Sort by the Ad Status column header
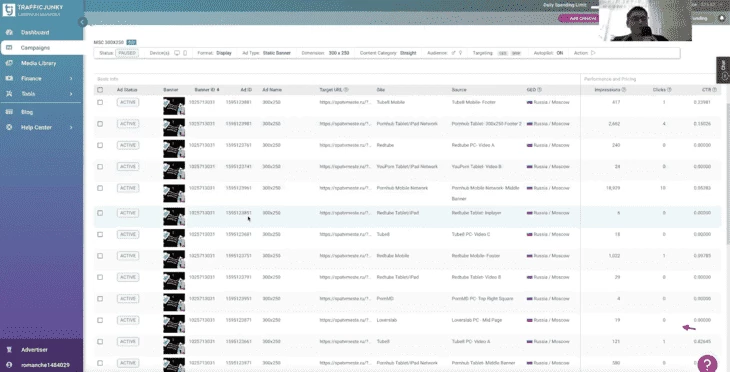This screenshot has height=372, width=730. click(127, 90)
